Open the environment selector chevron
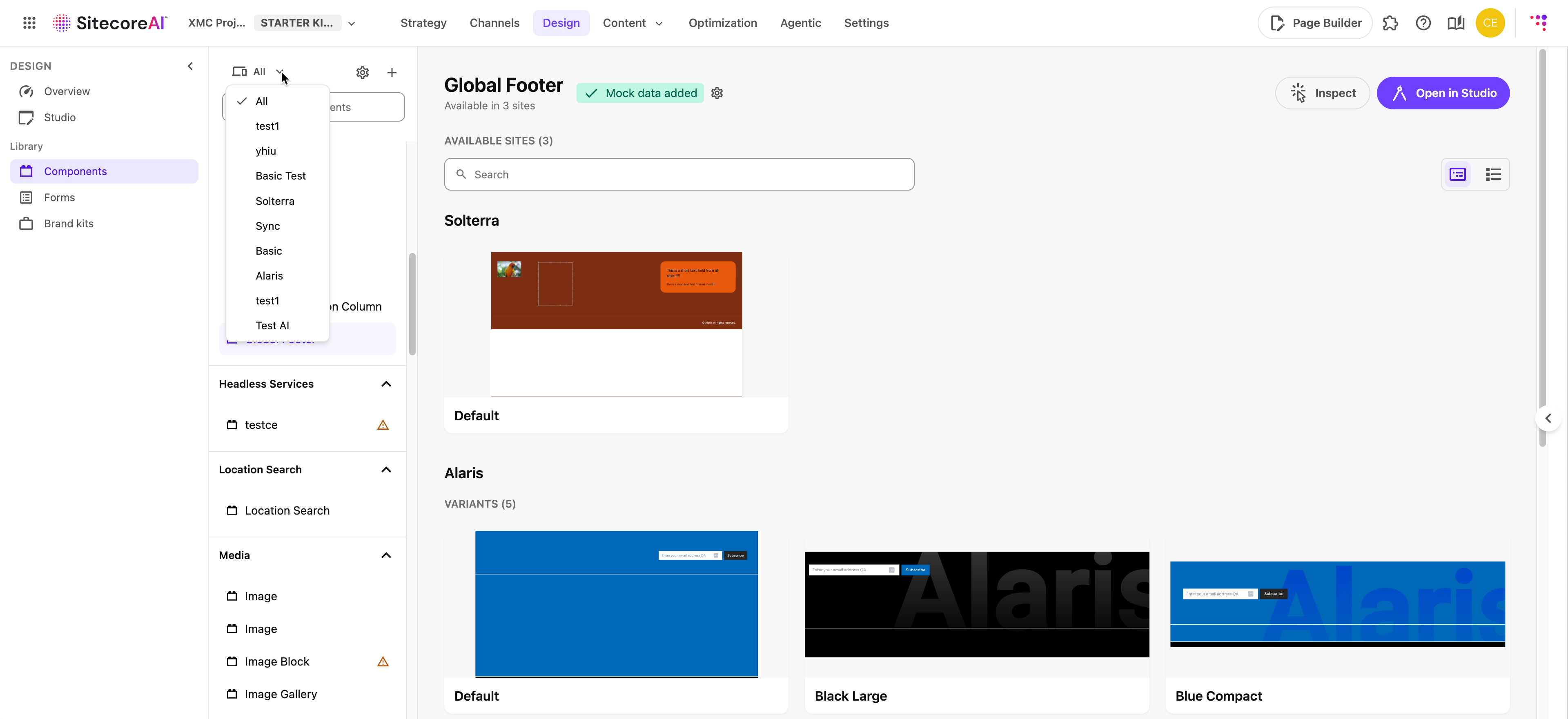Image resolution: width=1568 pixels, height=719 pixels. click(351, 23)
